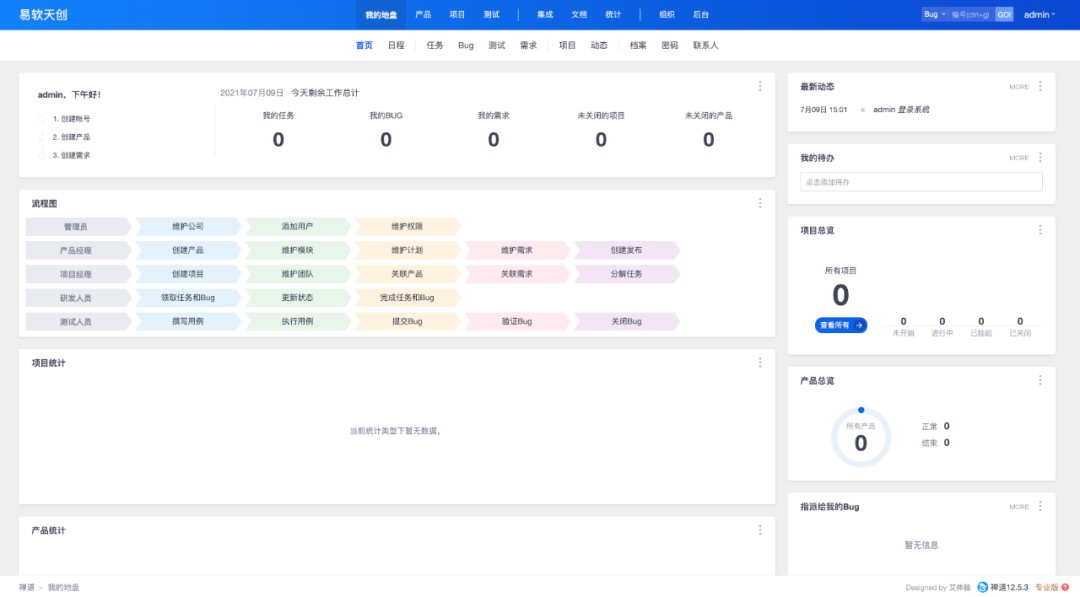Open the 项目统计 panel three-dot menu
This screenshot has width=1080, height=597.
pos(760,363)
